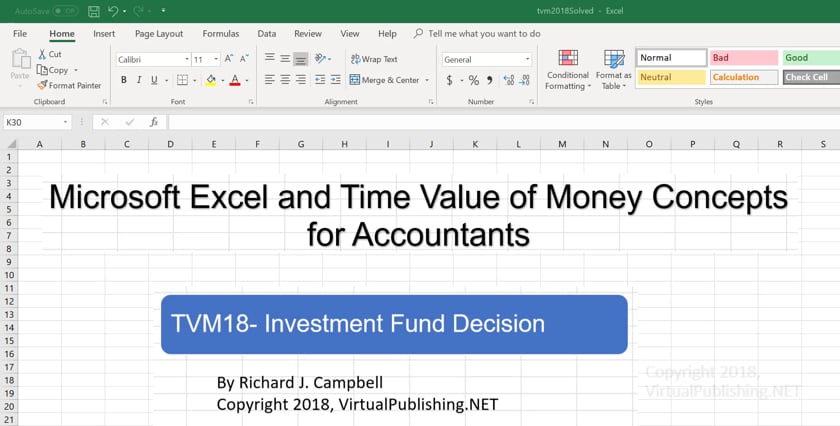Apply the Bad cell style
This screenshot has height=426, width=840.
[744, 58]
